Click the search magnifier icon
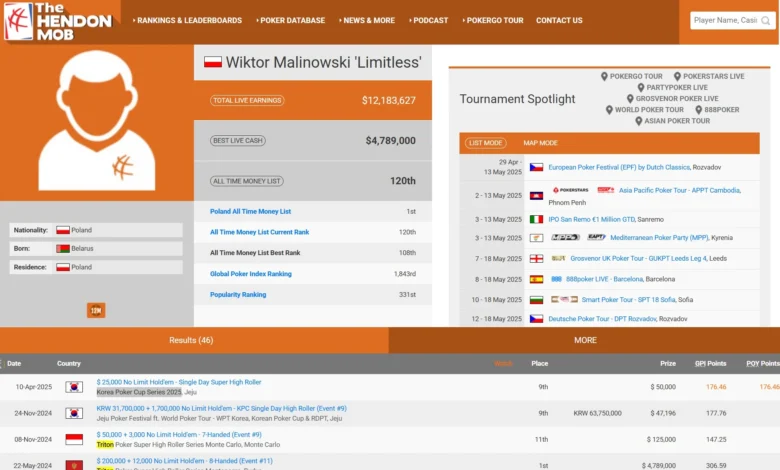 tap(766, 20)
